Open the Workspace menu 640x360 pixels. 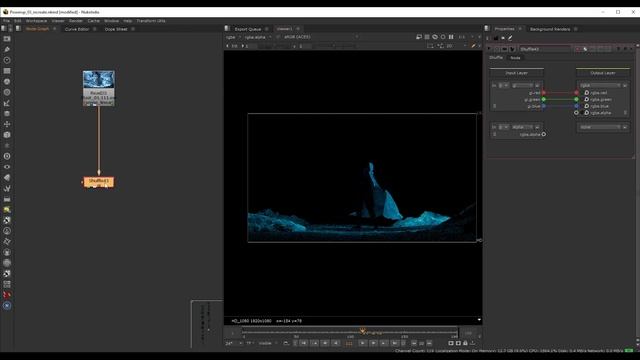[36, 21]
